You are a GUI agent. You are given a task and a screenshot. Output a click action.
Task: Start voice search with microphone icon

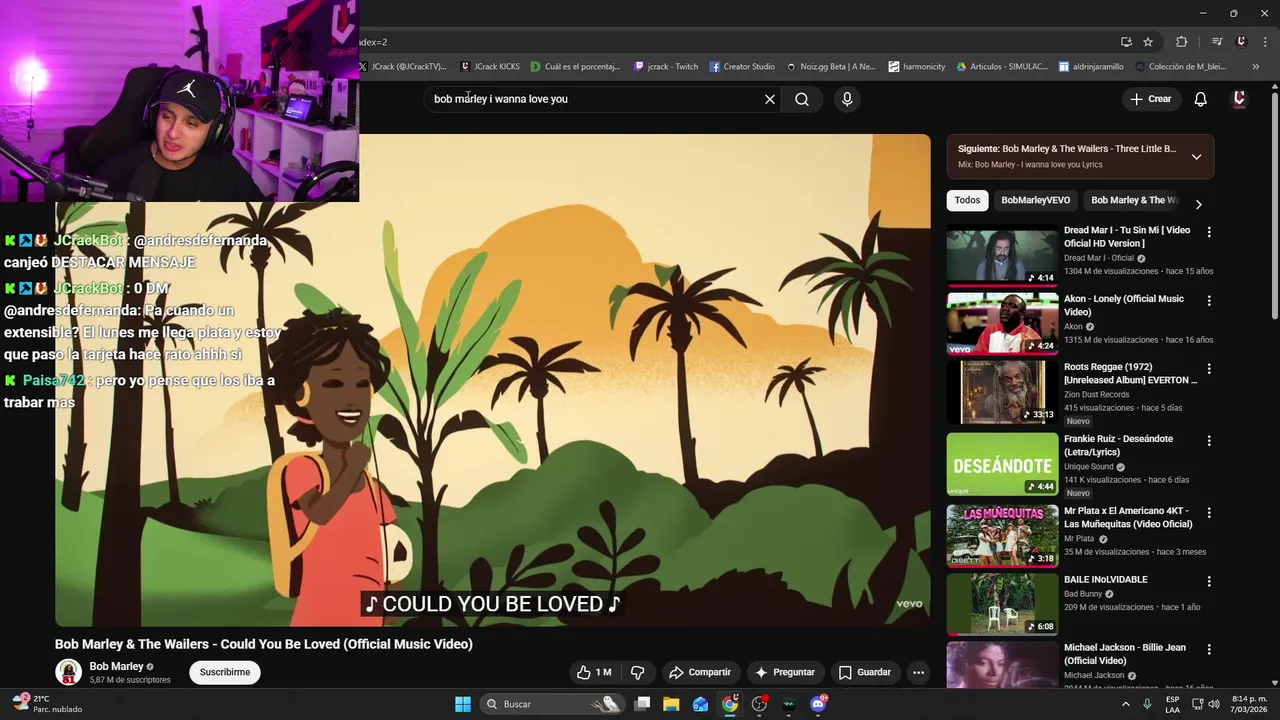847,99
